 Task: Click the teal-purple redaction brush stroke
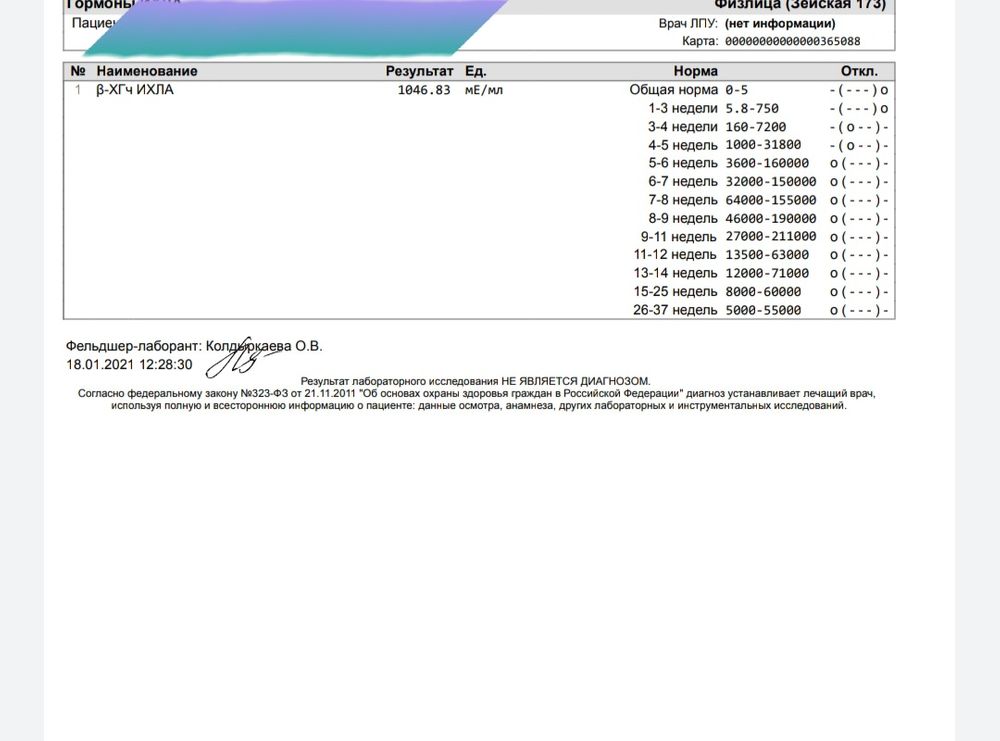pos(300,27)
